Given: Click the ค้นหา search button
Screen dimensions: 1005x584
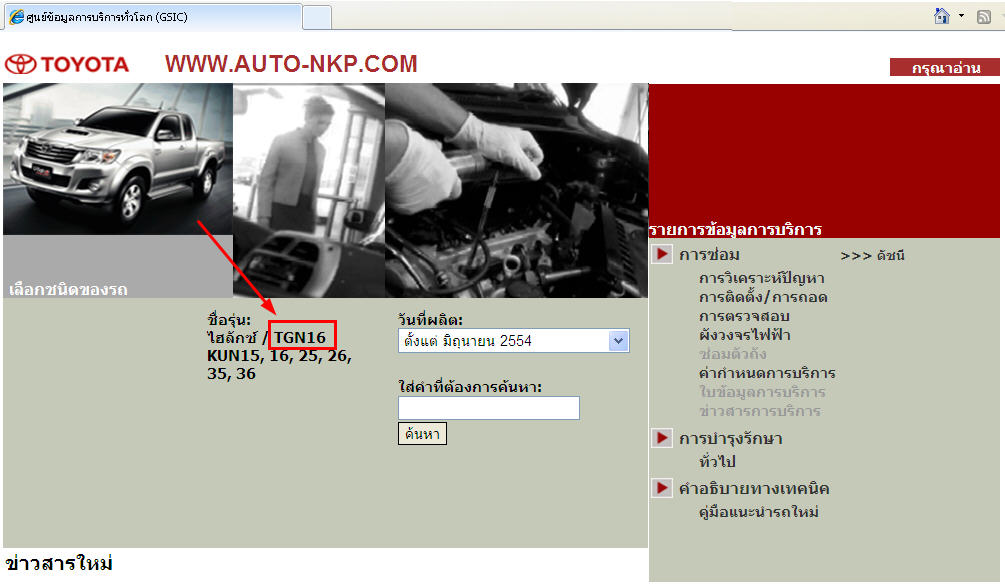Looking at the screenshot, I should point(422,434).
